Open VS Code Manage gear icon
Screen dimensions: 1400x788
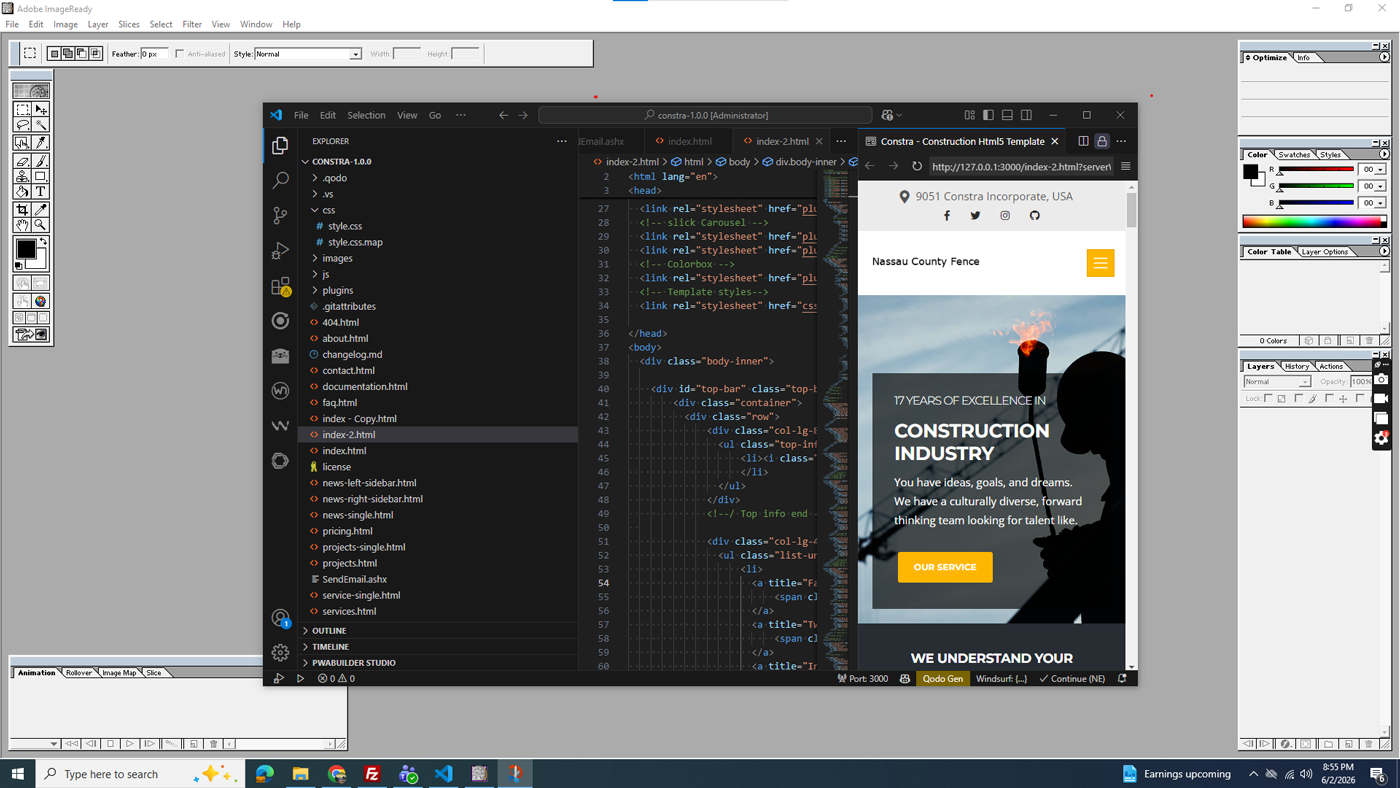[280, 652]
